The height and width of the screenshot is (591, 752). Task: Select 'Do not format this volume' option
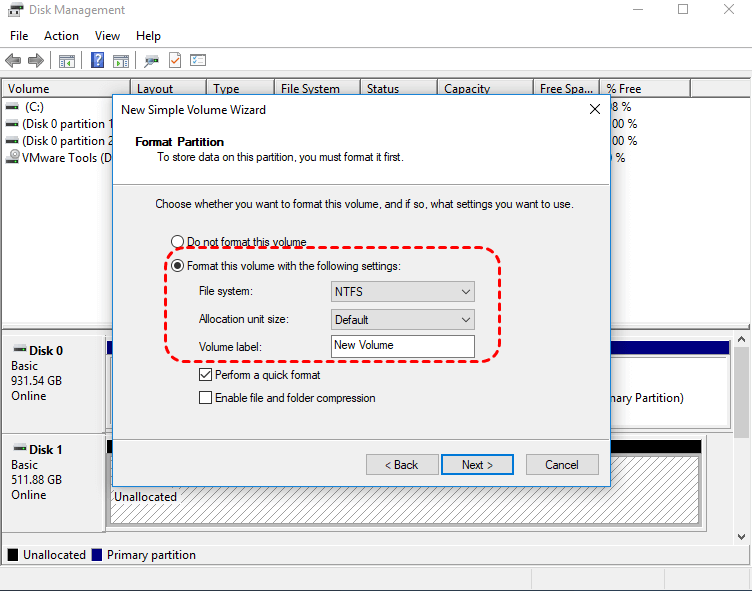click(178, 242)
